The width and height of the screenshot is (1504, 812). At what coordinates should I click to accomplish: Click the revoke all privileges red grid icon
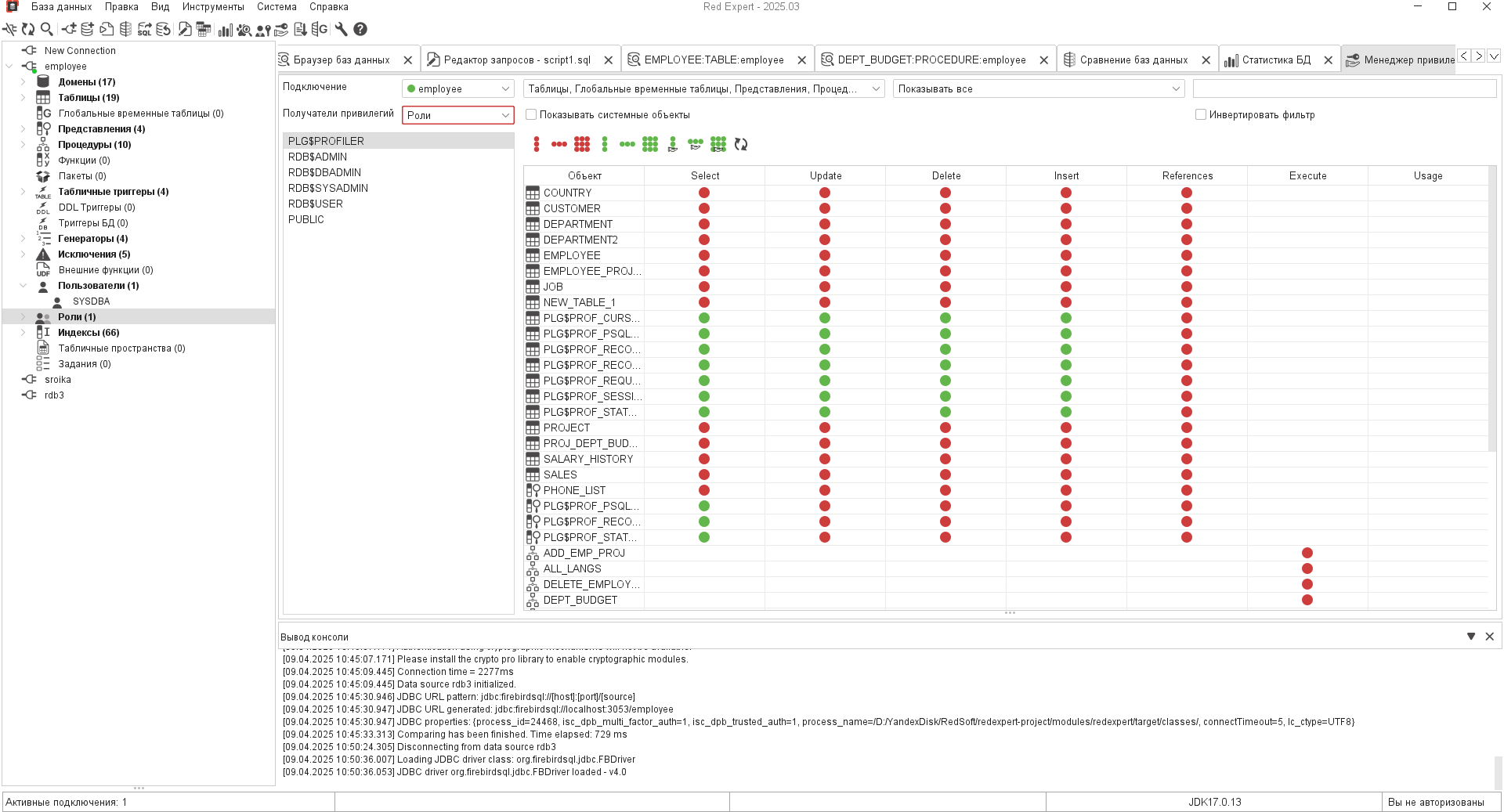click(x=581, y=144)
